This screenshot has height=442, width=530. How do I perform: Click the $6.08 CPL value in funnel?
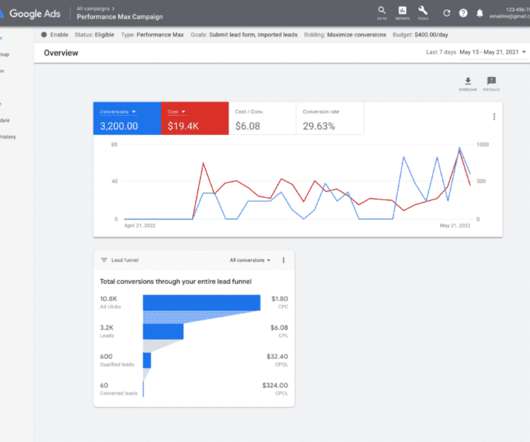pos(279,327)
